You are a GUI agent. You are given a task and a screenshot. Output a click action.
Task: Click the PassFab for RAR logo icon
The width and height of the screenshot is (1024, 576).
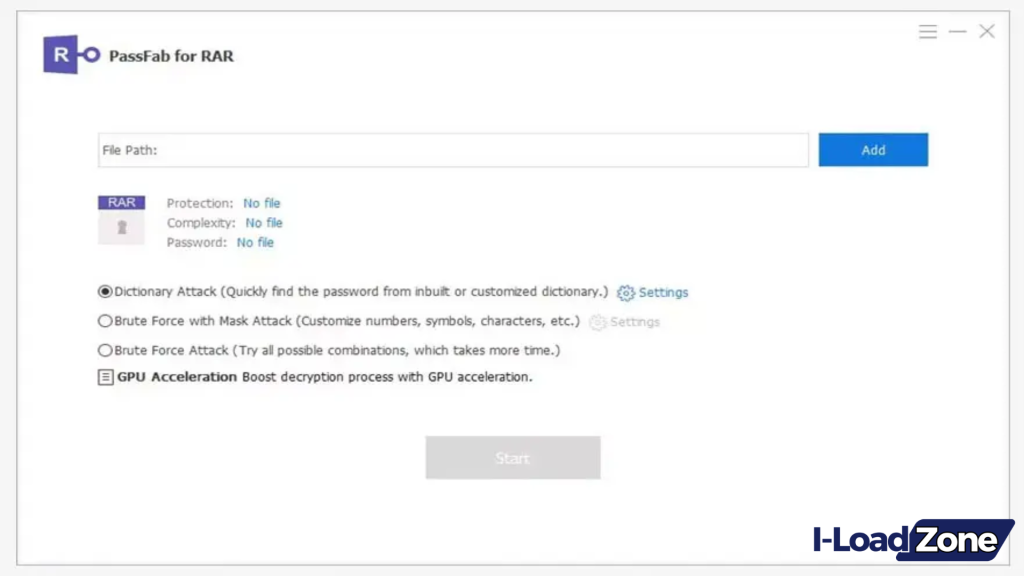[72, 54]
